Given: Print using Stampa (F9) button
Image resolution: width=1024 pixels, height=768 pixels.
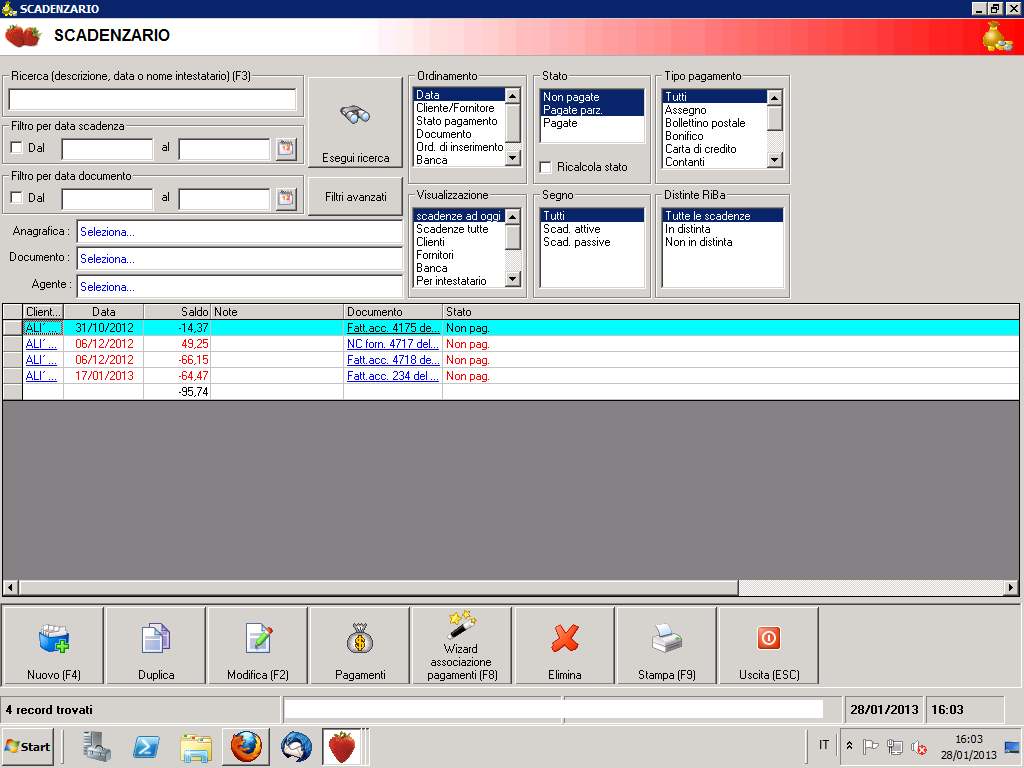Looking at the screenshot, I should [x=666, y=645].
